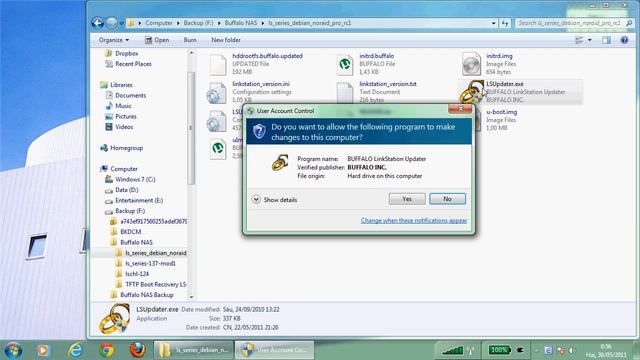Select Dropbox in navigation pane
The image size is (640, 360).
122,53
